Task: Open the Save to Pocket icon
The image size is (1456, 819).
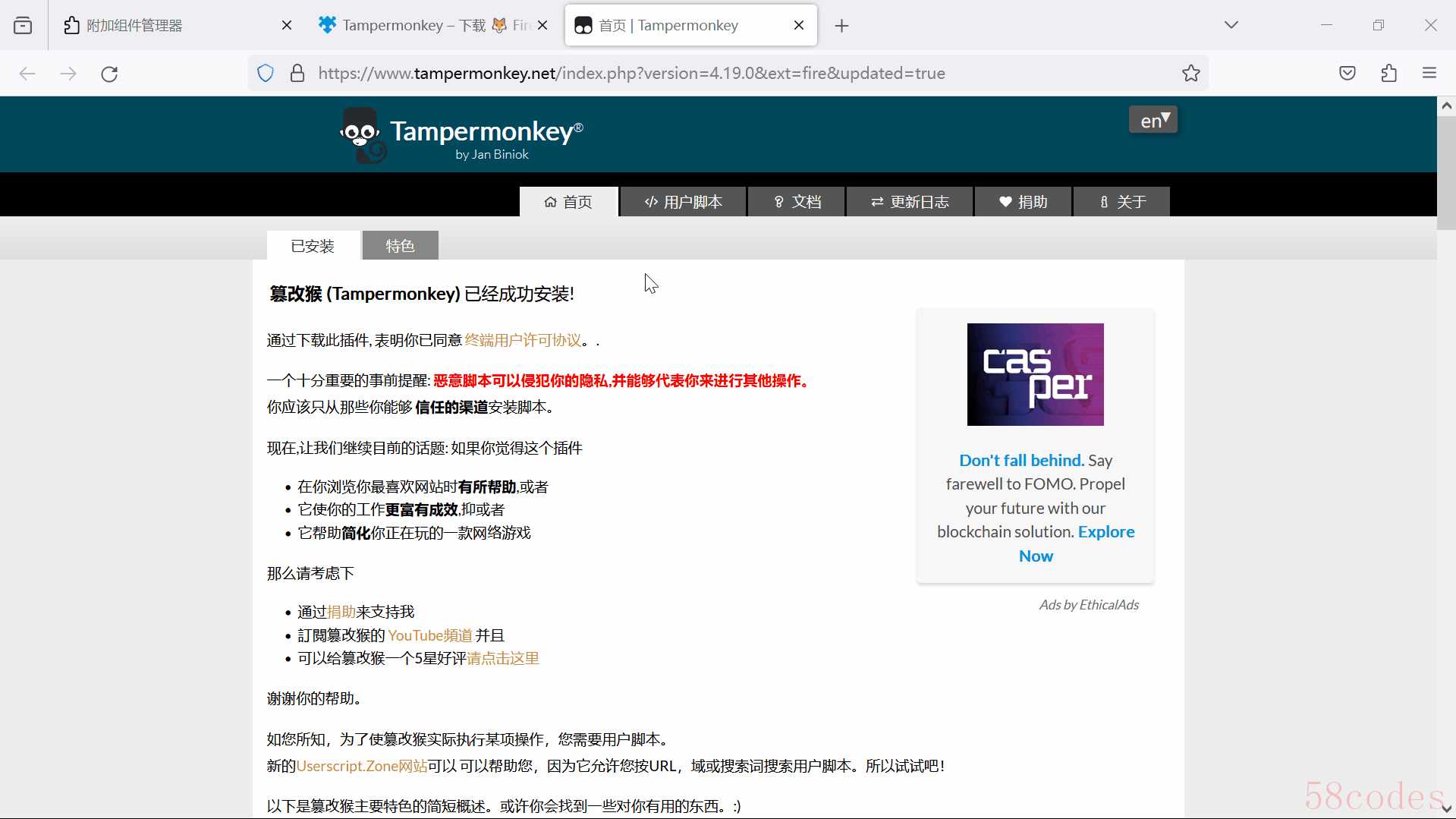Action: coord(1347,74)
